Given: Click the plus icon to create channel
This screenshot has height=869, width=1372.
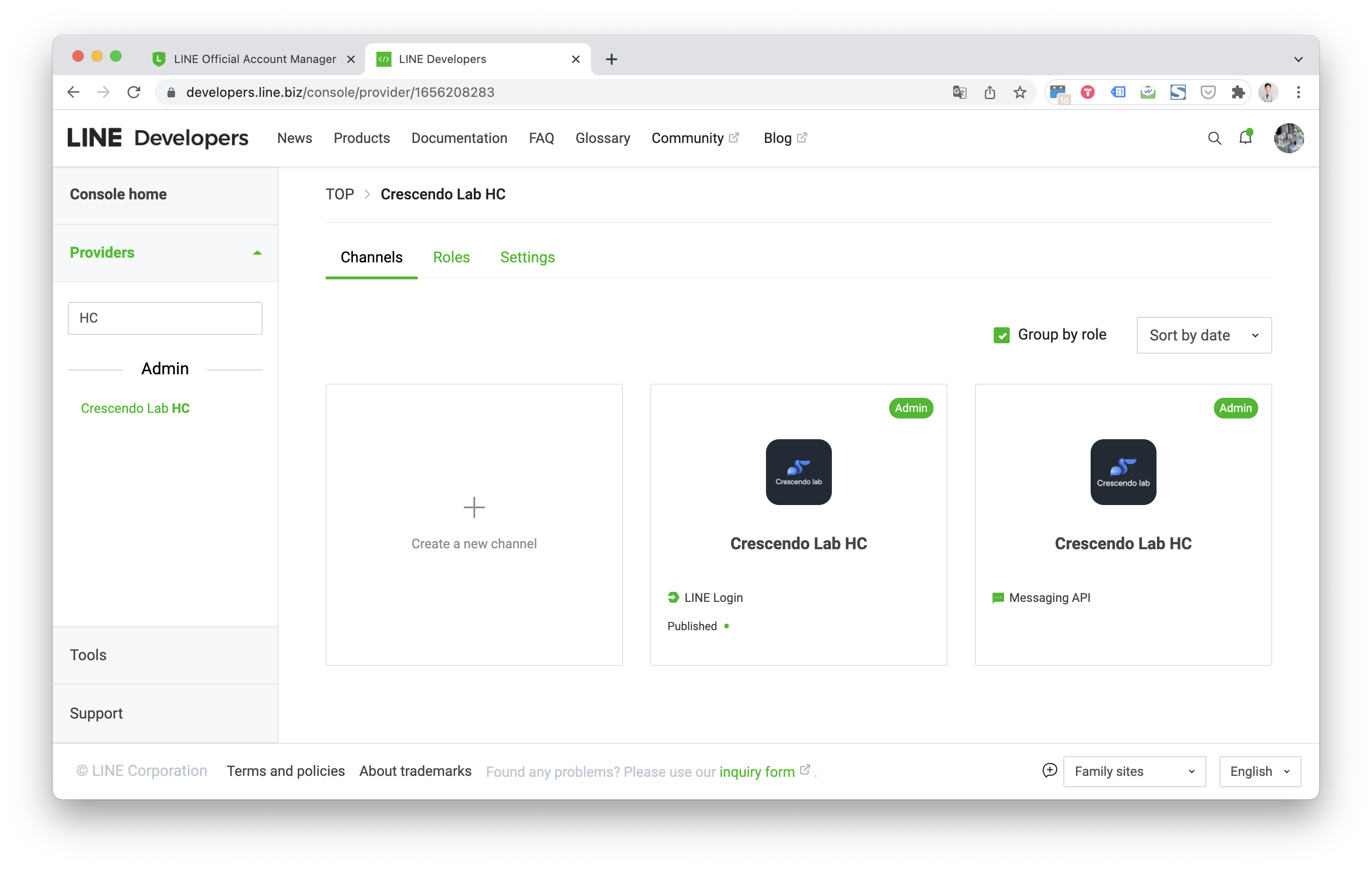Looking at the screenshot, I should pos(473,507).
